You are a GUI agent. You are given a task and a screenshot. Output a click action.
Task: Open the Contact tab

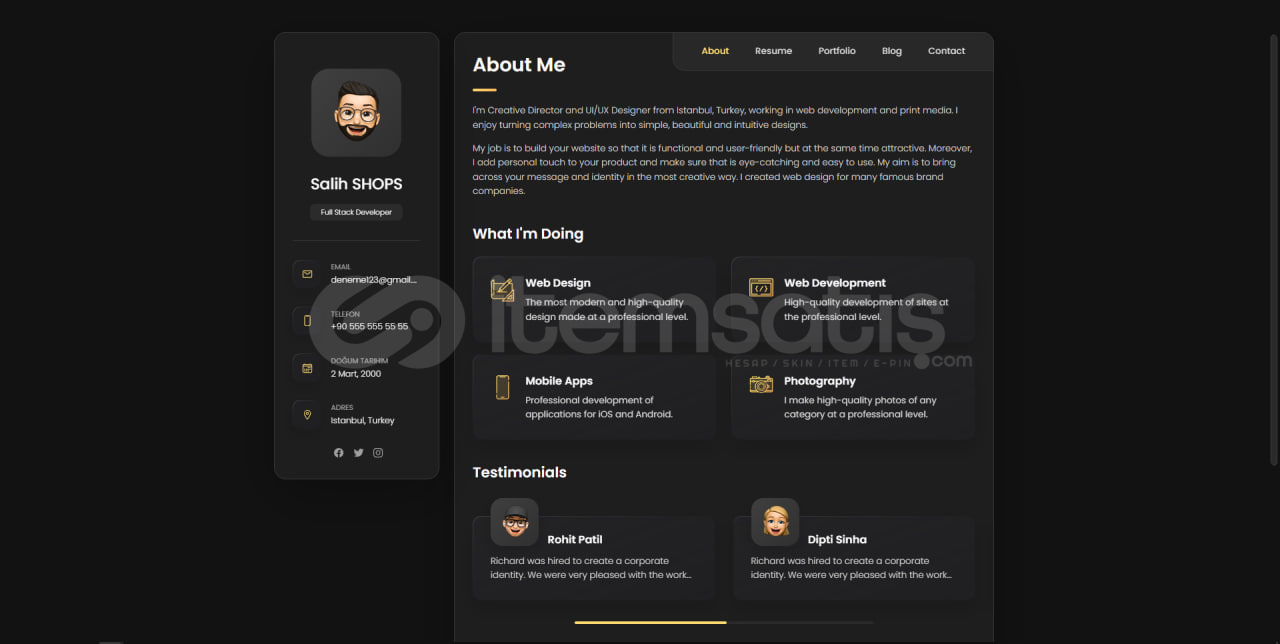(x=946, y=51)
